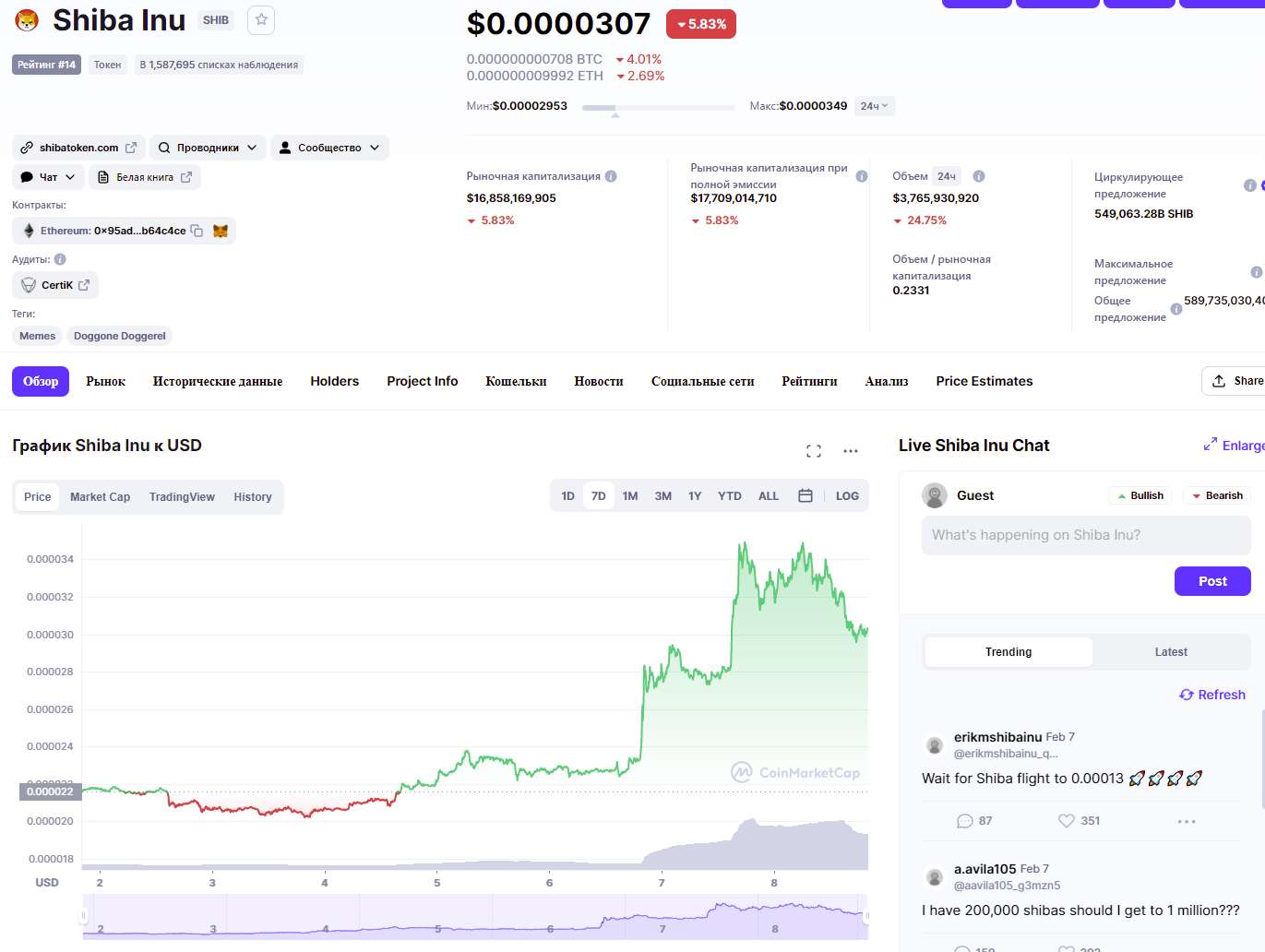Click the Shiba Inu coin logo

[27, 20]
